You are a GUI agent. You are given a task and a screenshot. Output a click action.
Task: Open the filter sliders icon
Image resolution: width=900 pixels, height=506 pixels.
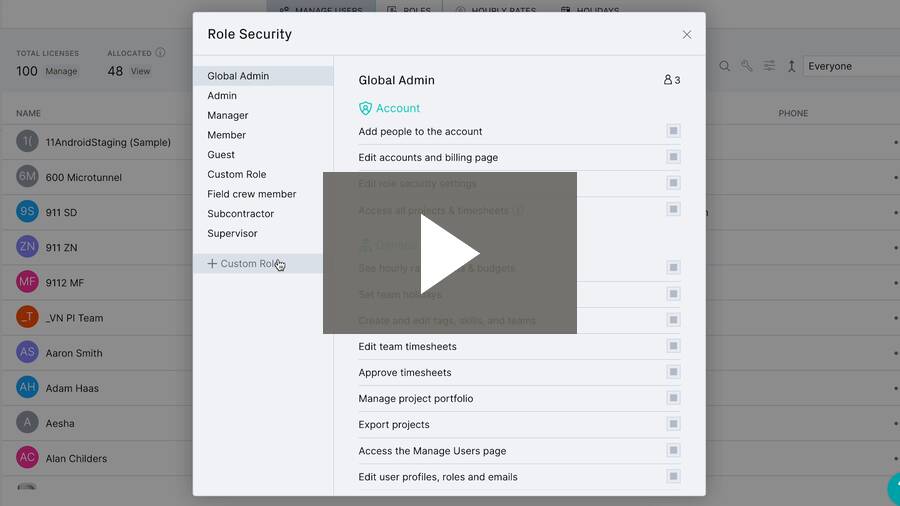[769, 67]
